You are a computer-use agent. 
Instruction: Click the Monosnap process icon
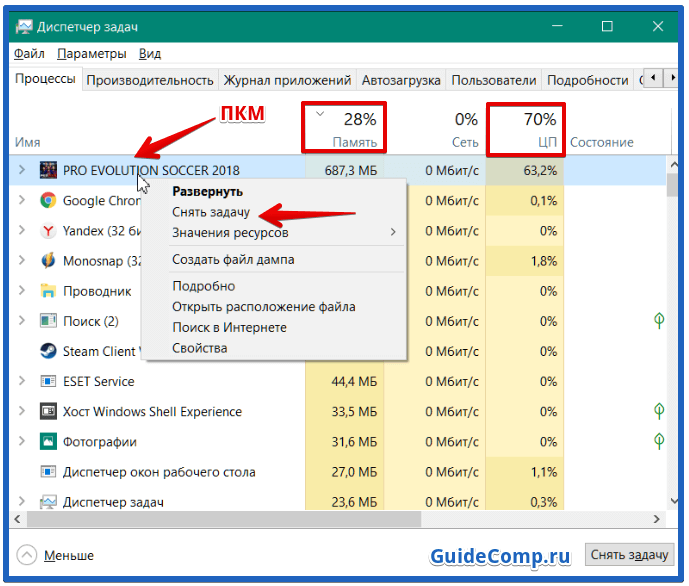tap(48, 261)
